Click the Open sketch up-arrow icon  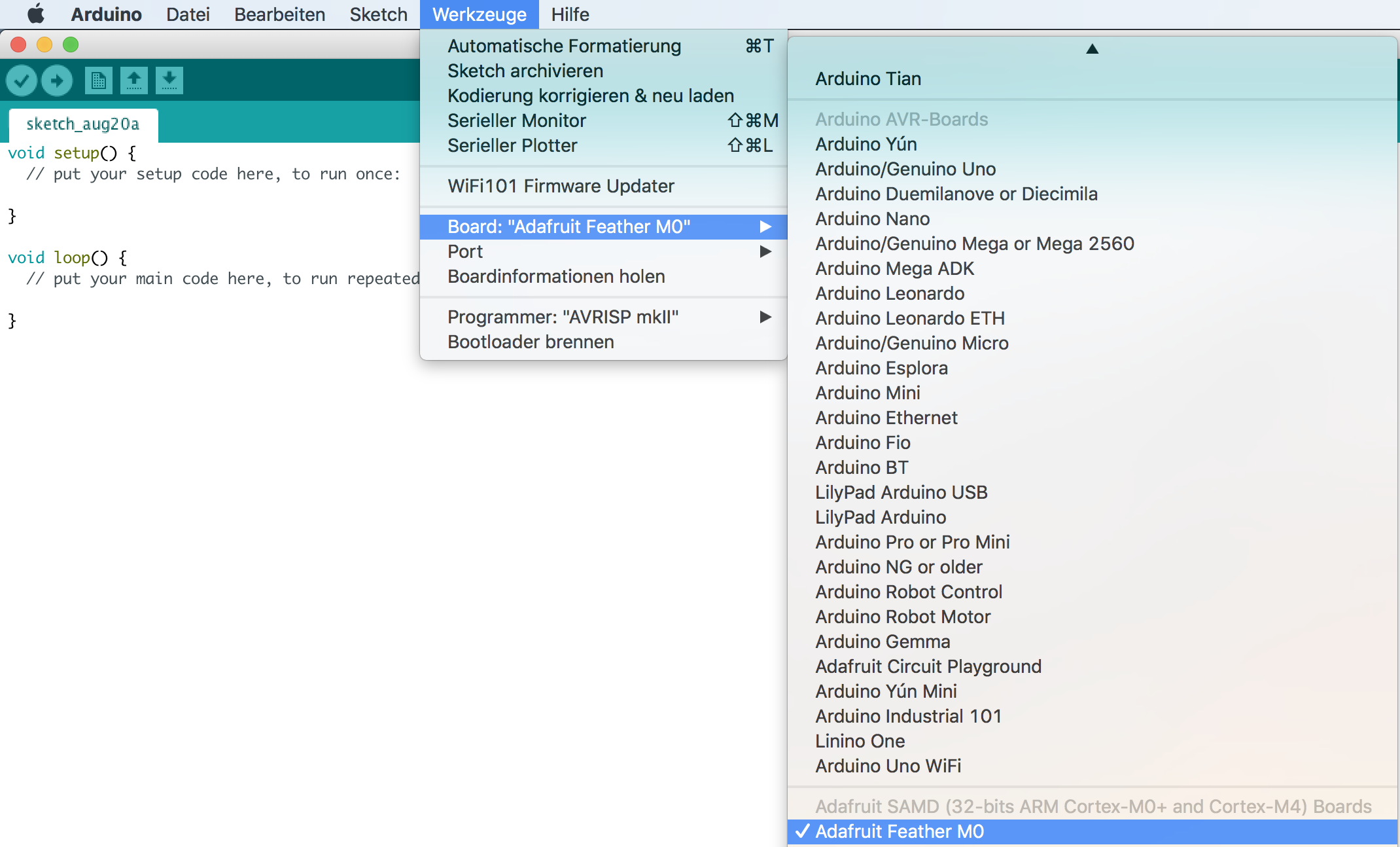click(134, 81)
